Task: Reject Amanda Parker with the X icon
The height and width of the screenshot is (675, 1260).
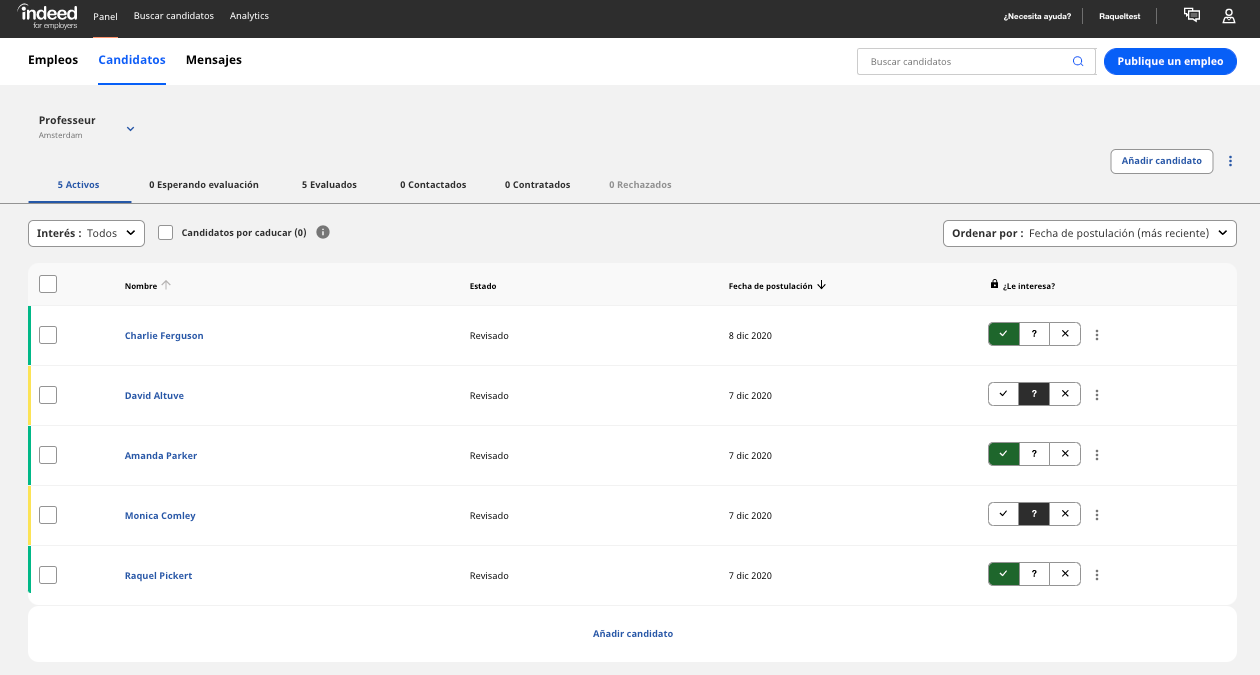Action: (x=1064, y=453)
